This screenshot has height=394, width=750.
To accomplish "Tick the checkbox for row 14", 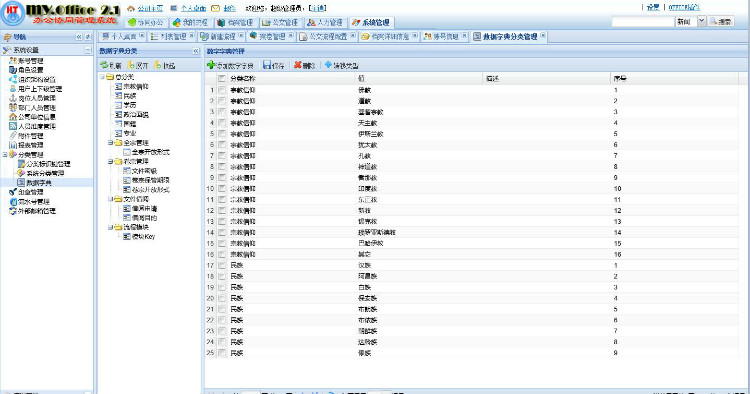I will 221,232.
